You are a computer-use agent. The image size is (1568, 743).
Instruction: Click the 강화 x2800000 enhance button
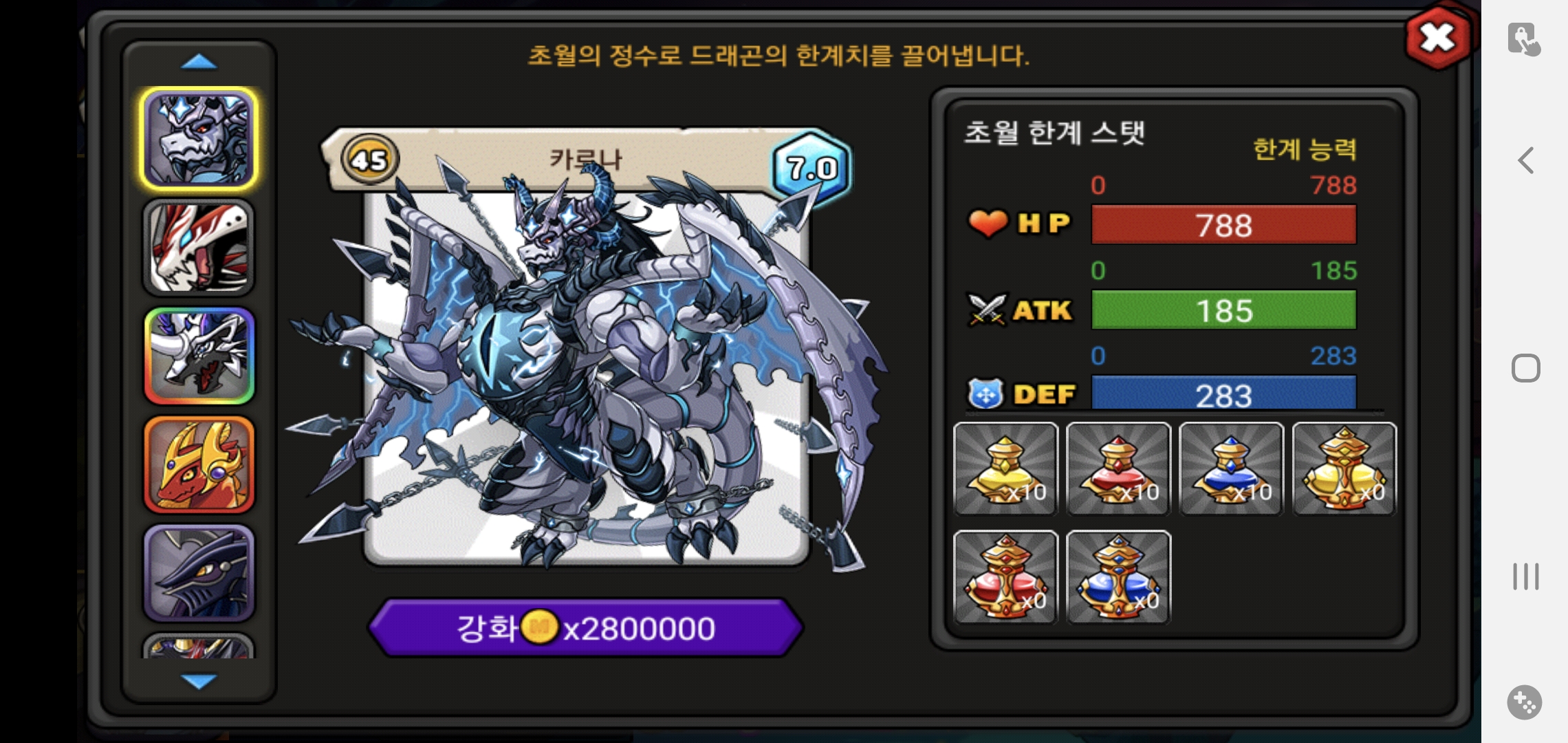[586, 627]
